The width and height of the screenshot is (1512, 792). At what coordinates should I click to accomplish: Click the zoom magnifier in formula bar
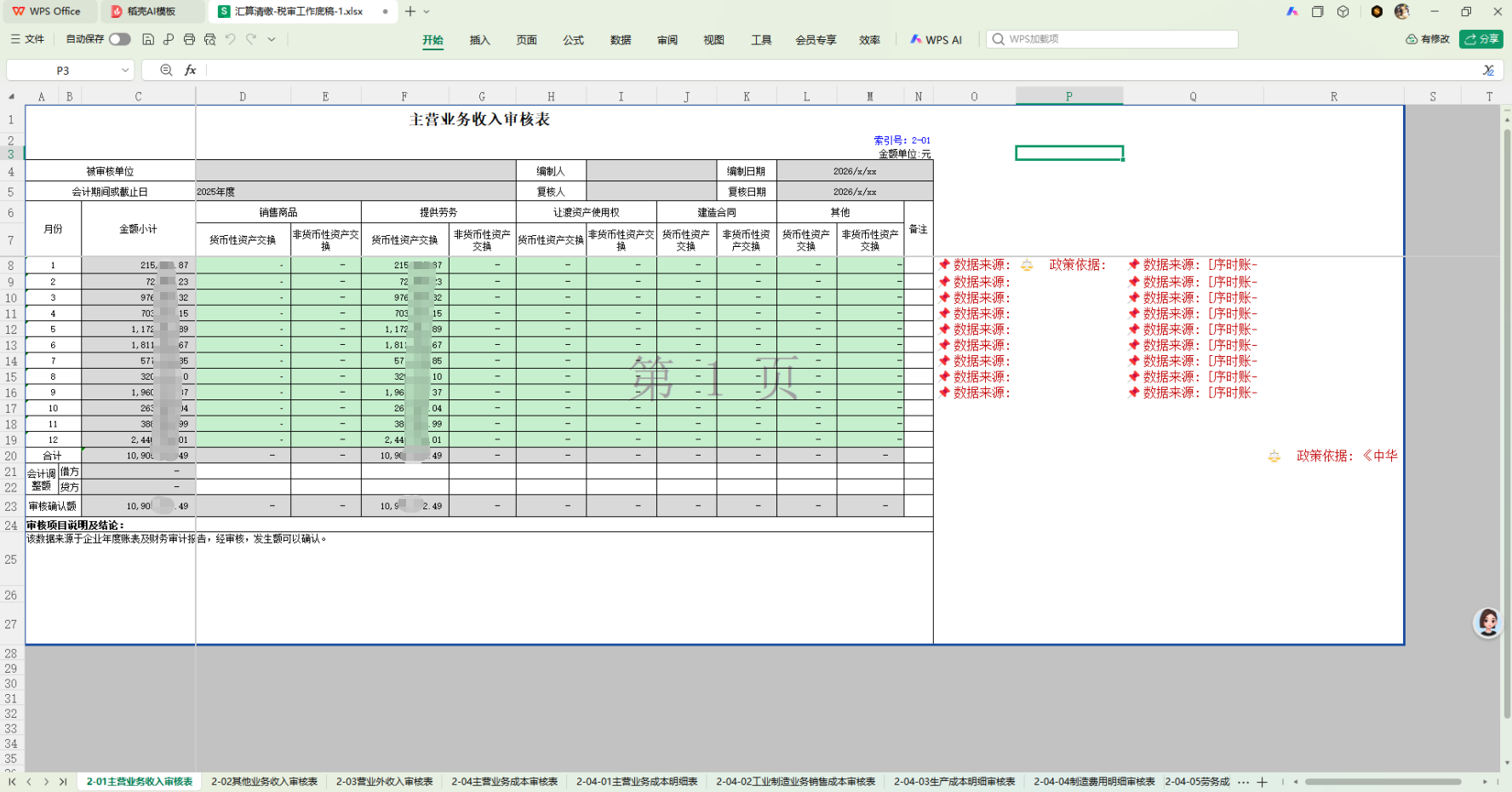166,70
